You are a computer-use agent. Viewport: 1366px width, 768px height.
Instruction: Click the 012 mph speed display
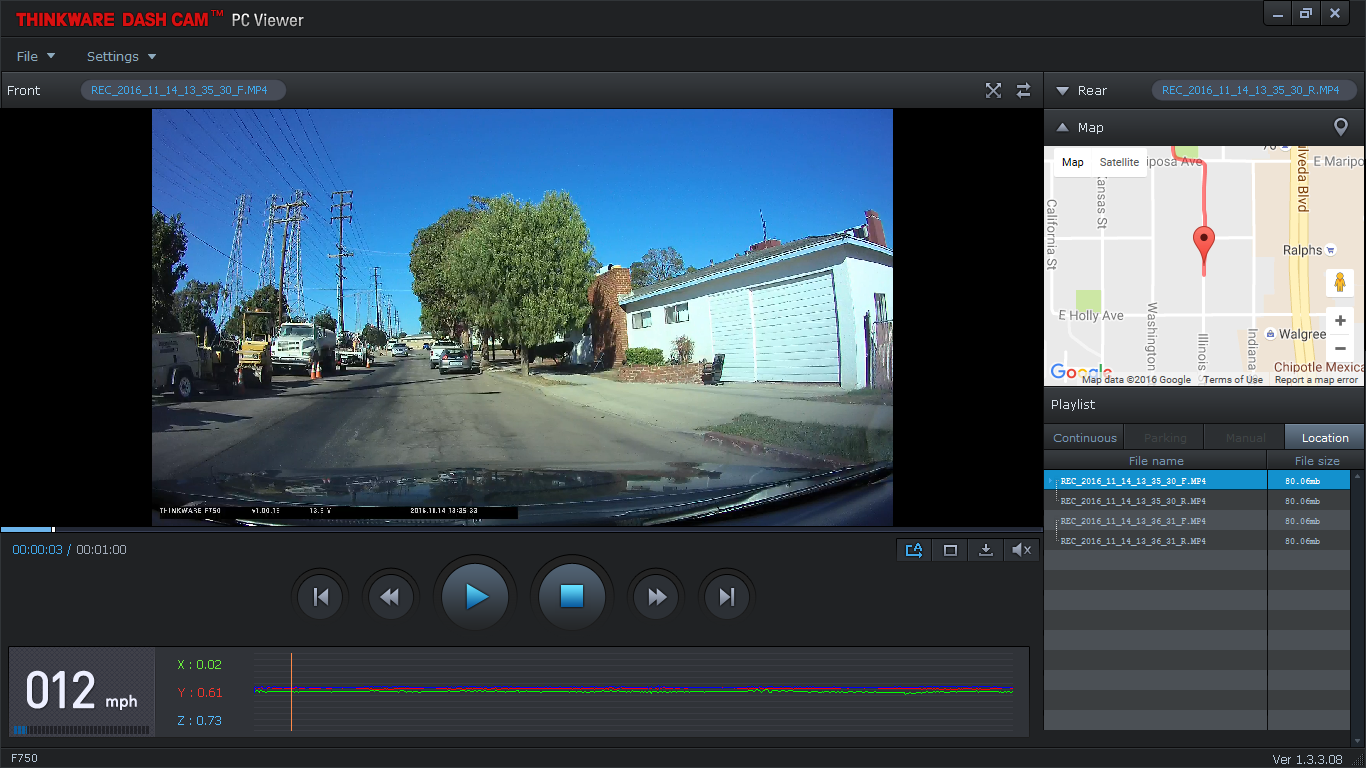pos(82,690)
